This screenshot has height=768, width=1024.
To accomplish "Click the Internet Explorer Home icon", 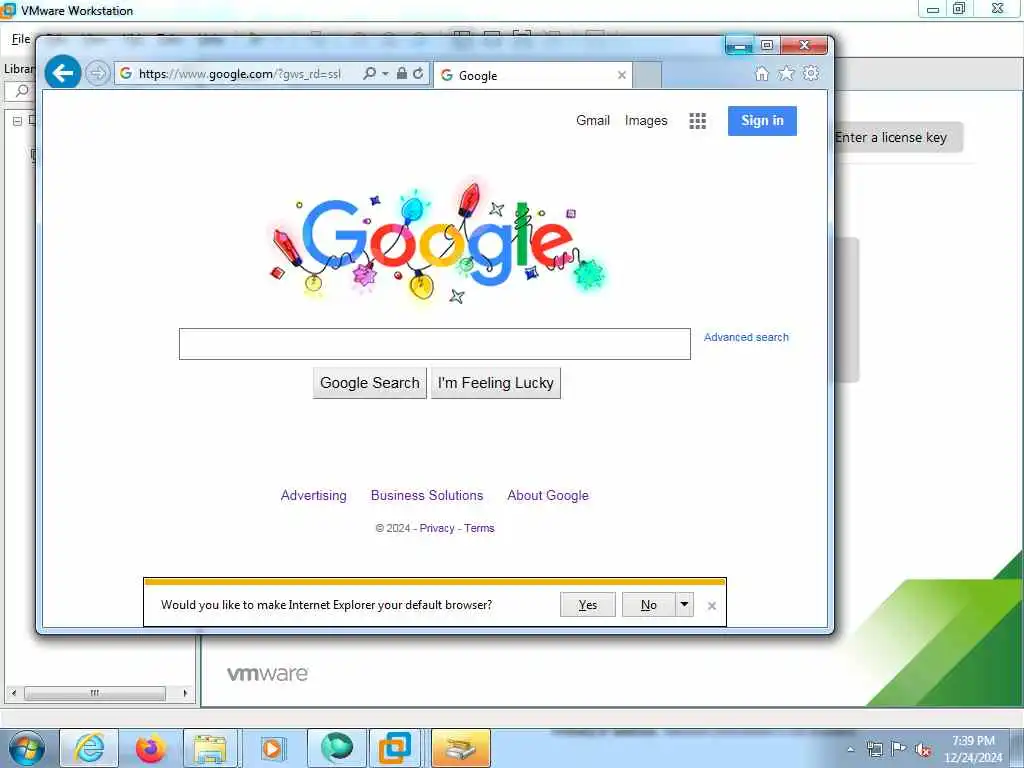I will point(761,73).
